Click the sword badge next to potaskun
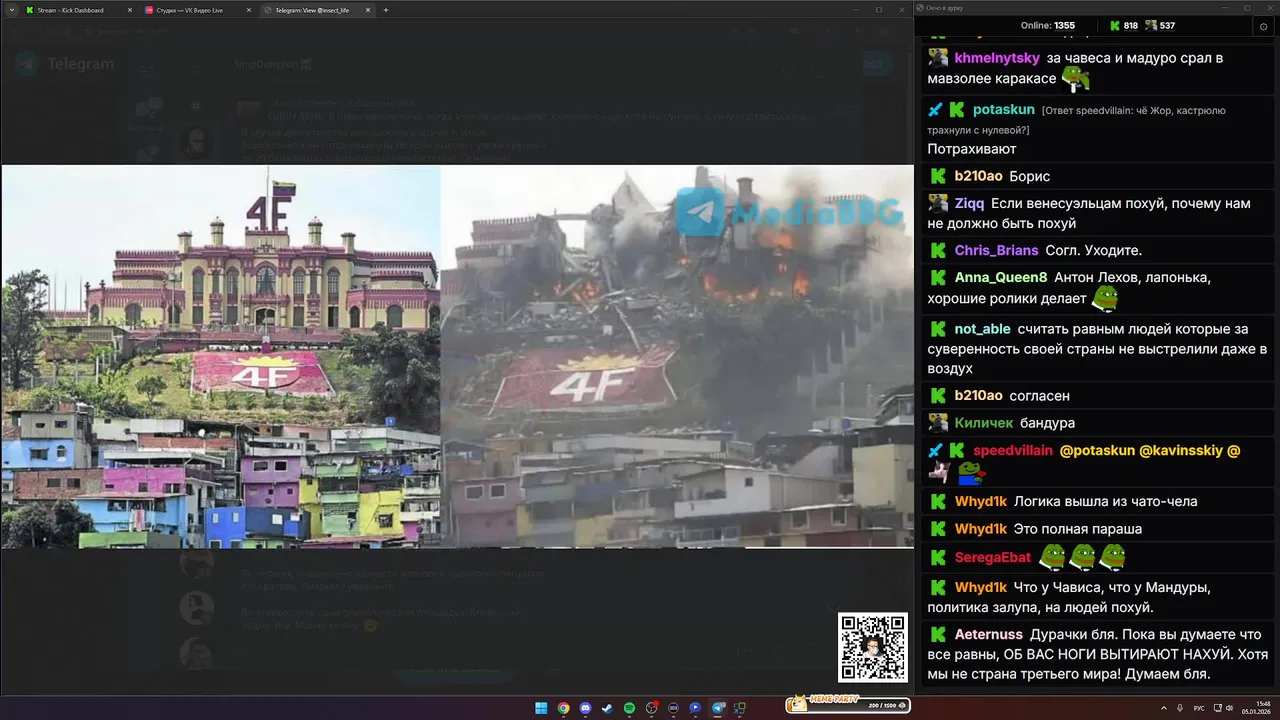The image size is (1280, 720). coord(935,110)
